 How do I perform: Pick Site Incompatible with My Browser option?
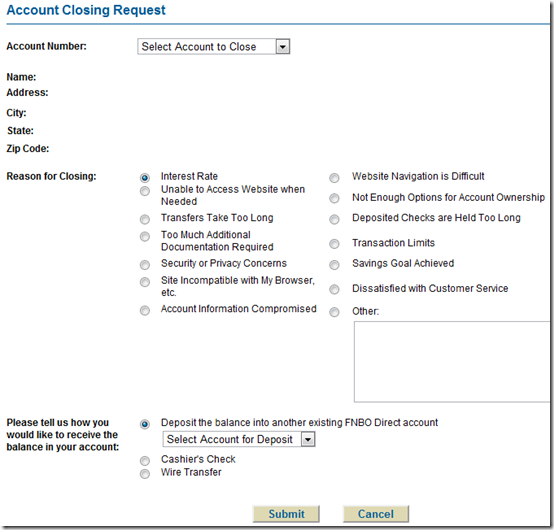click(x=145, y=282)
